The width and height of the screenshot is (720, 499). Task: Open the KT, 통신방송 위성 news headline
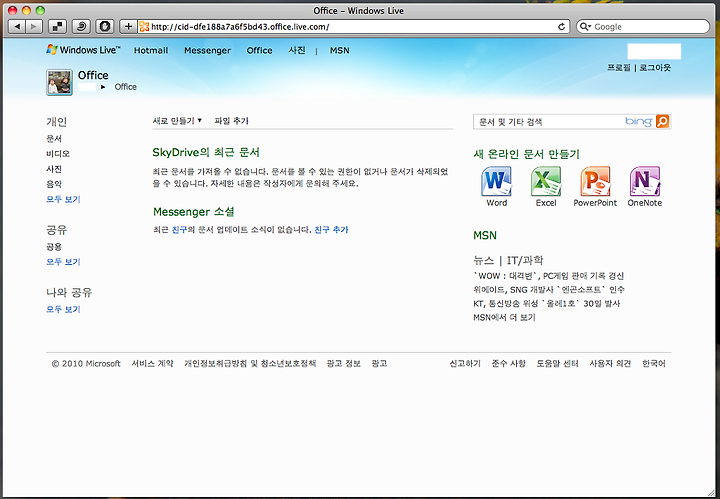tap(546, 303)
